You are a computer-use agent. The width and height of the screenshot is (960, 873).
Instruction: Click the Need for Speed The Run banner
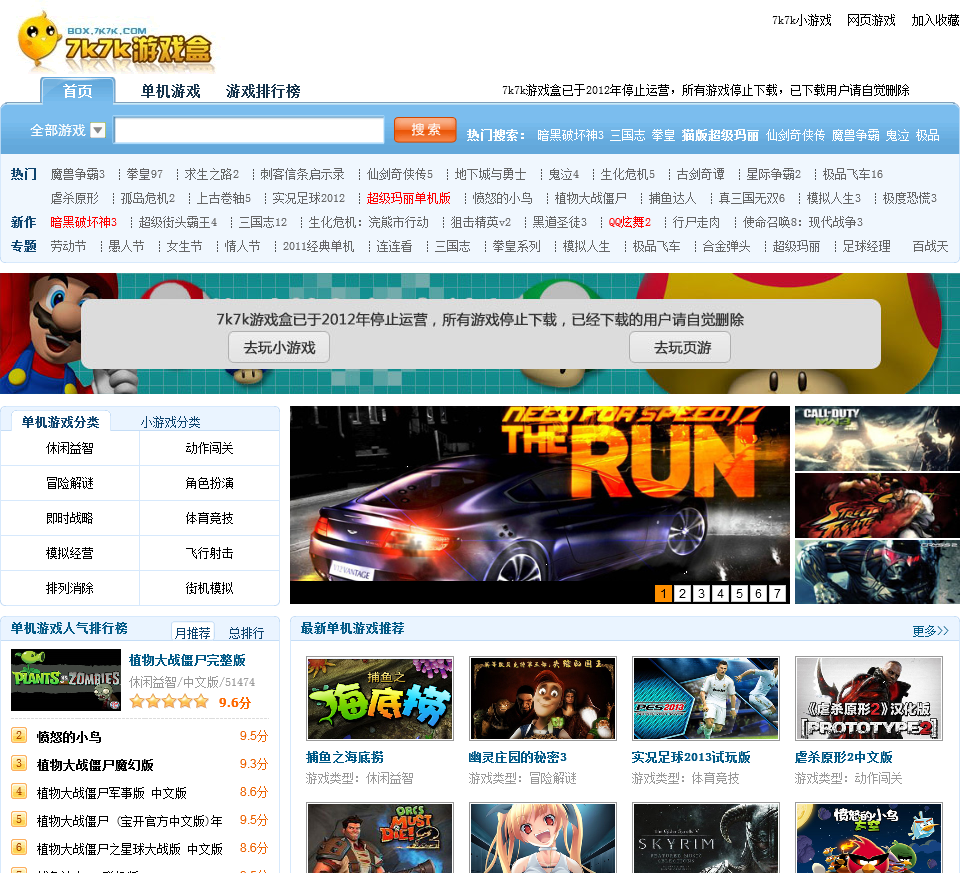[x=539, y=493]
